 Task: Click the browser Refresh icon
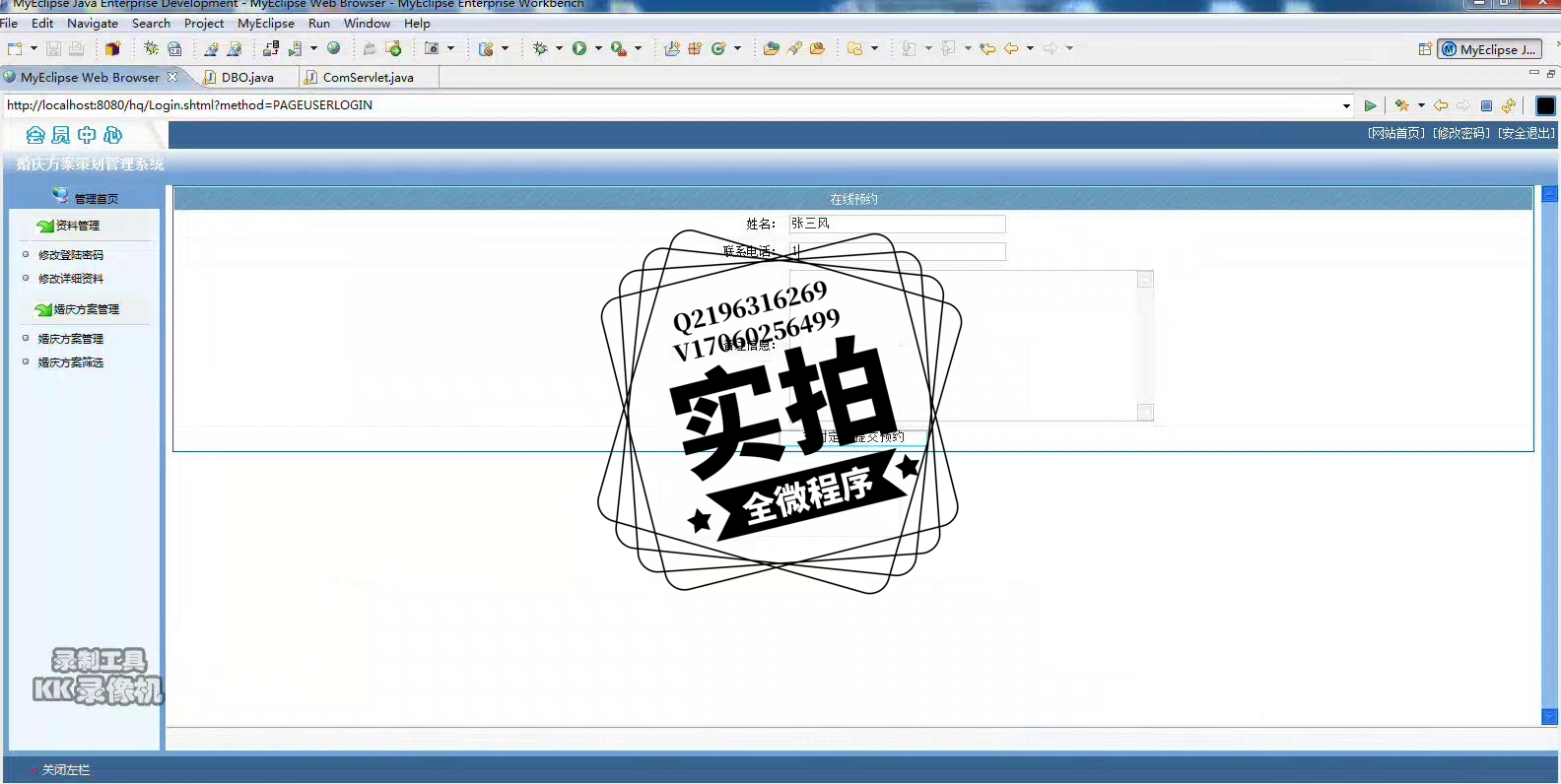click(x=1509, y=105)
